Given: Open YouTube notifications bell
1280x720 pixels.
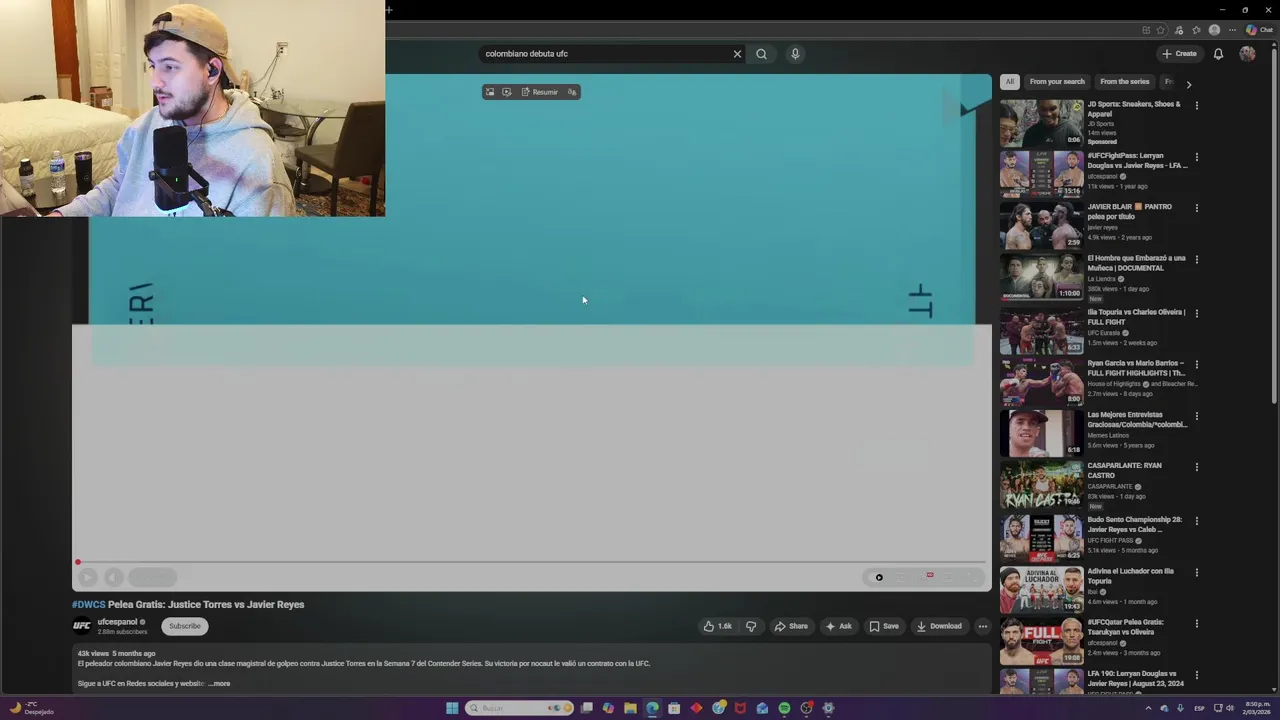Looking at the screenshot, I should 1218,54.
